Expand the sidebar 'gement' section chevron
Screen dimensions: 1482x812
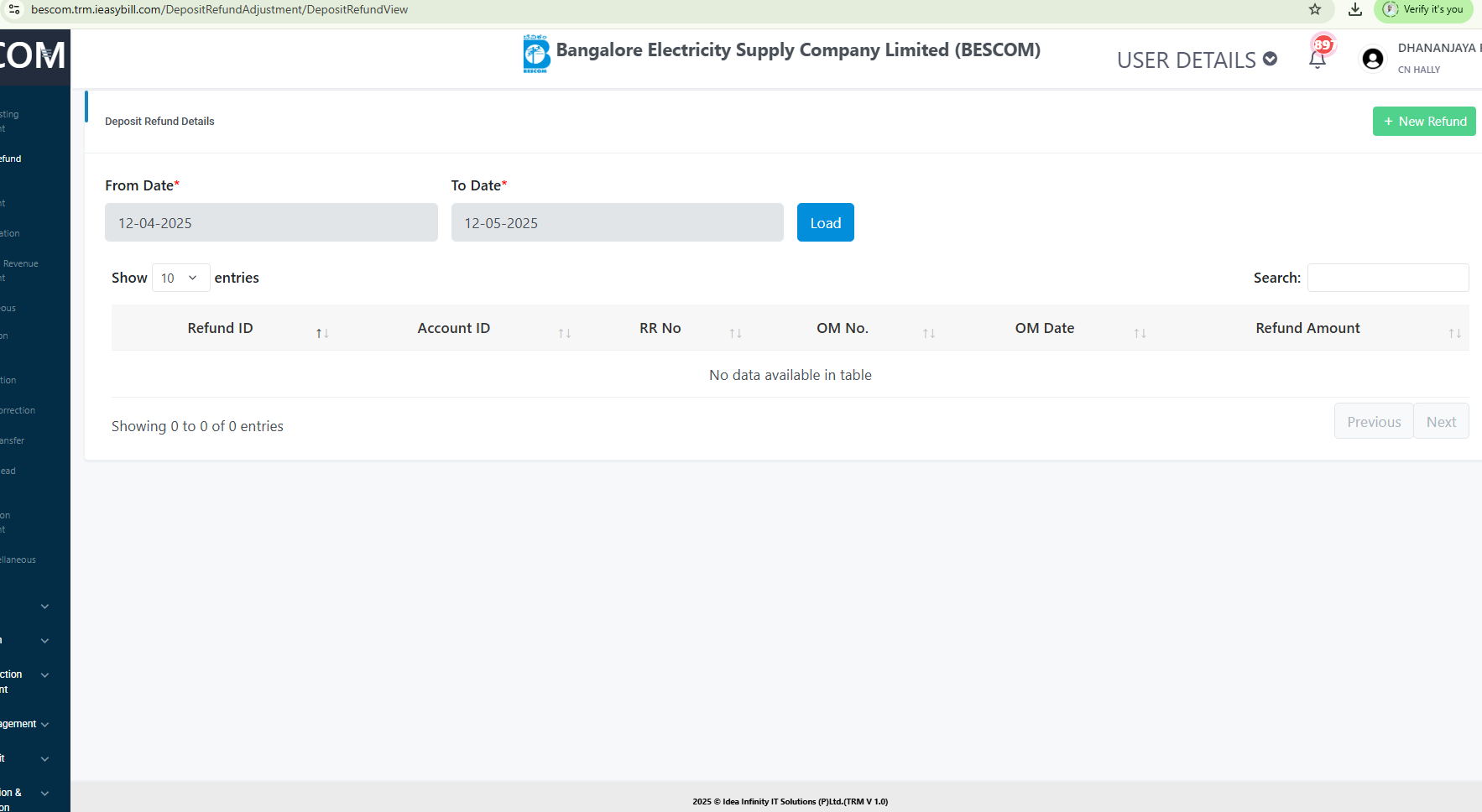(44, 724)
